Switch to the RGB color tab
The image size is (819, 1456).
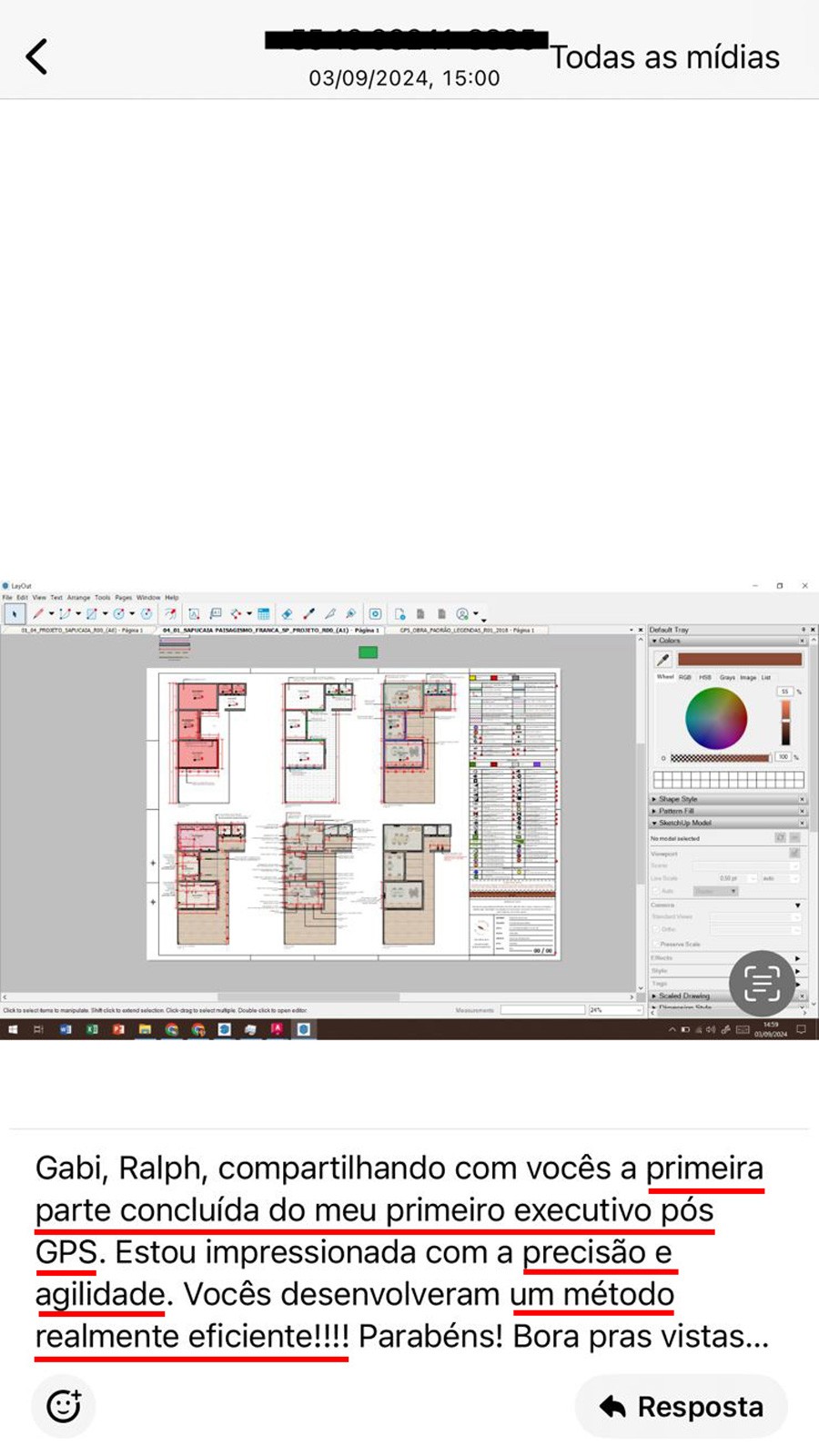tap(684, 677)
